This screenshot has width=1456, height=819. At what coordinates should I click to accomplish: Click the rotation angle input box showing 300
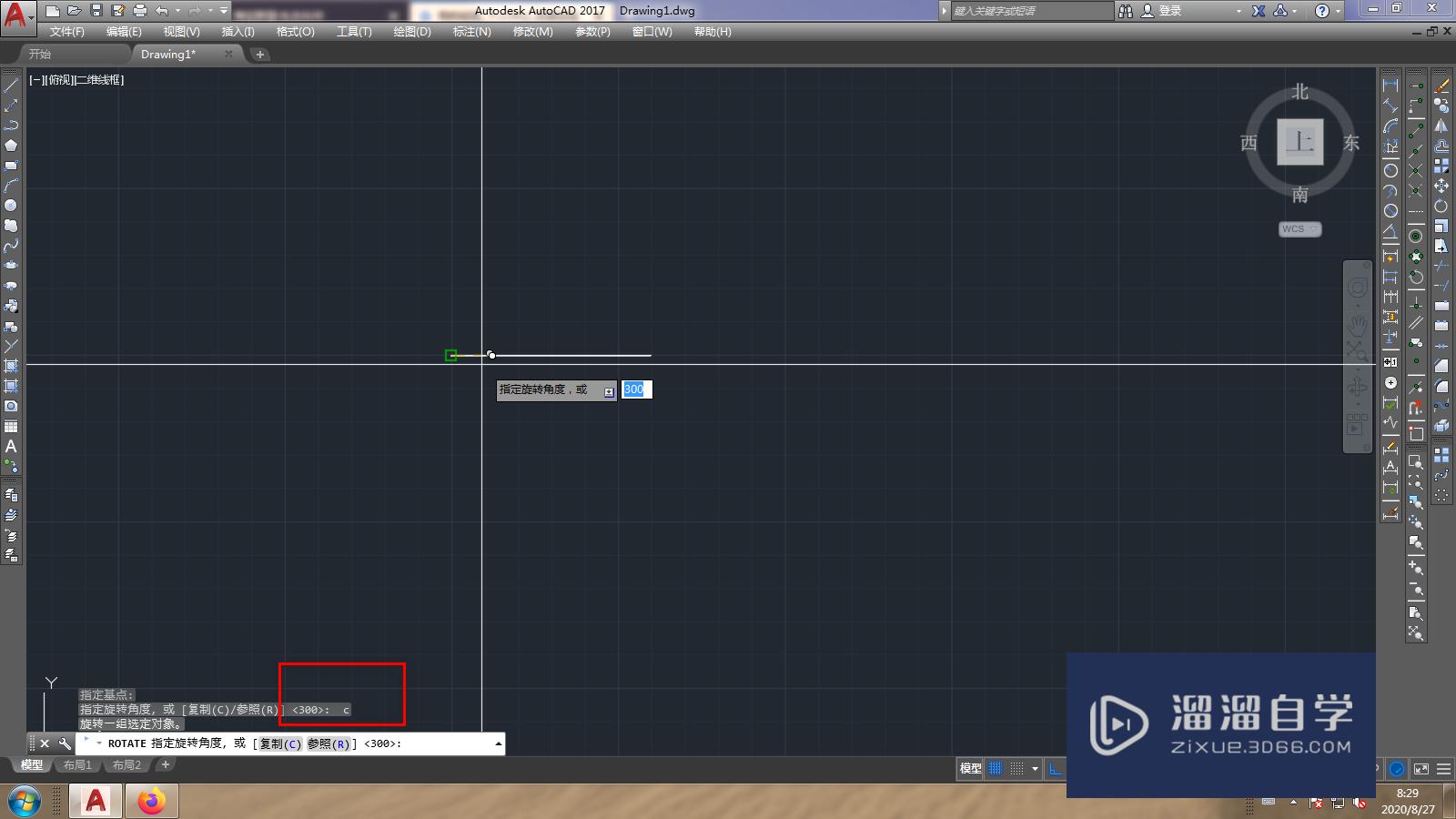[x=636, y=389]
